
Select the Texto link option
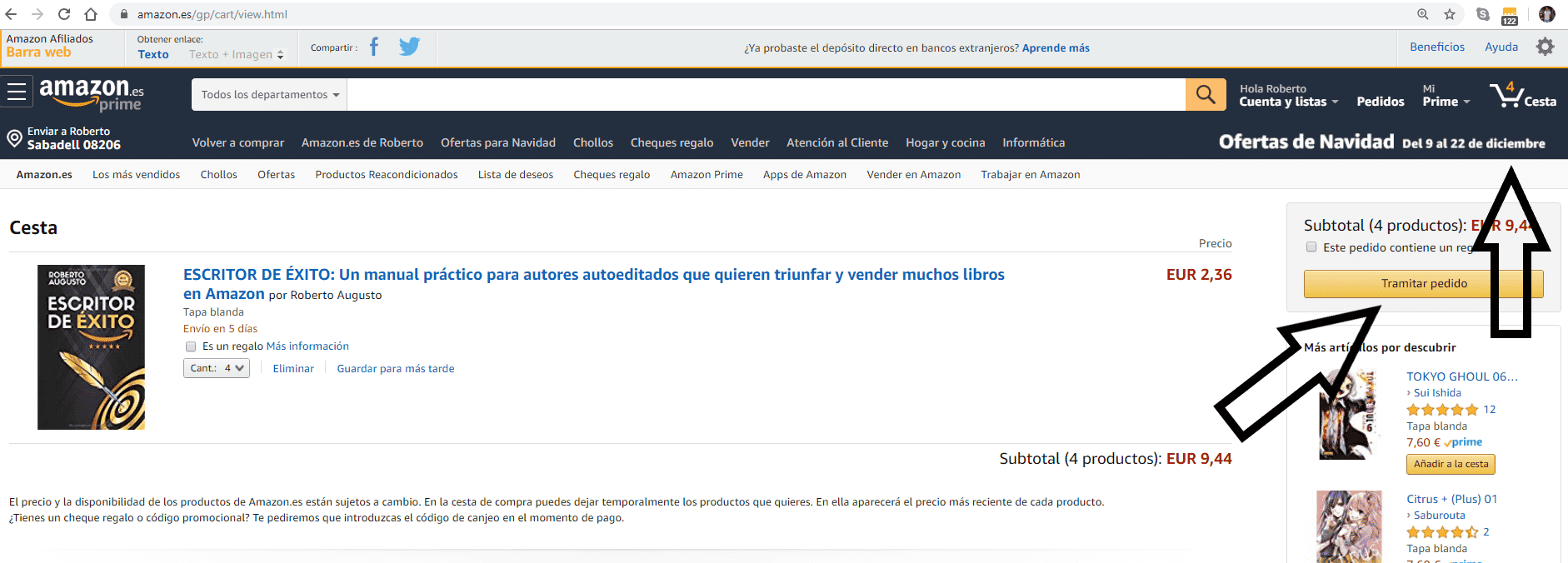click(x=153, y=54)
